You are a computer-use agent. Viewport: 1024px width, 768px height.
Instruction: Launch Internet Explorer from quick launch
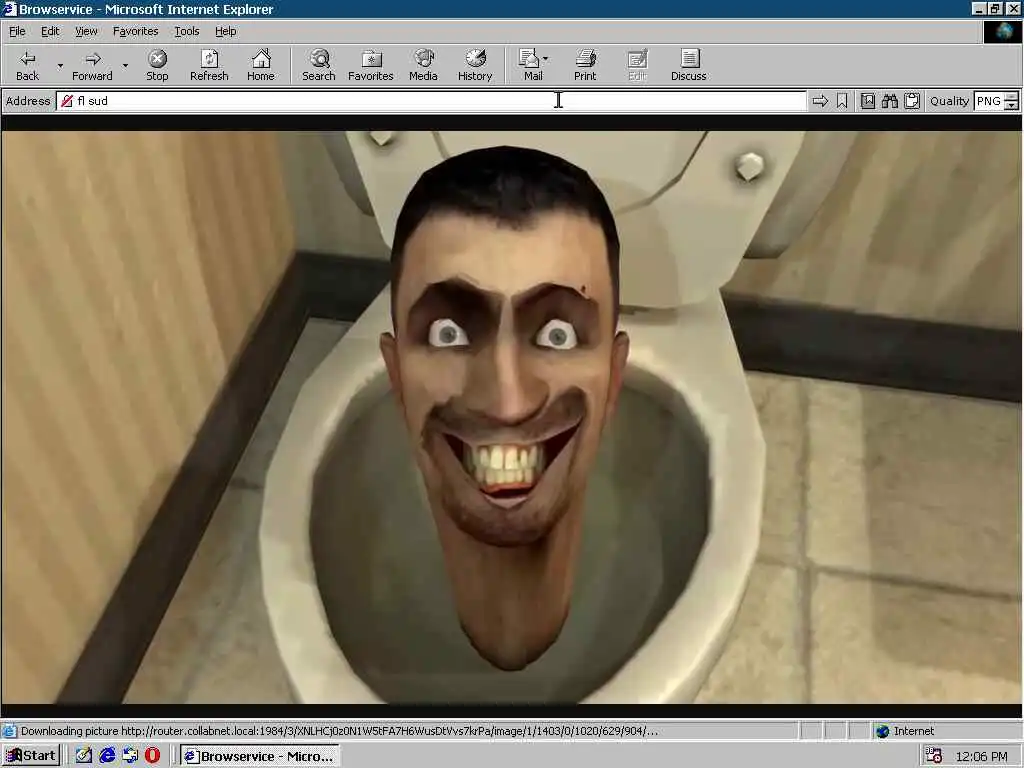pos(107,756)
